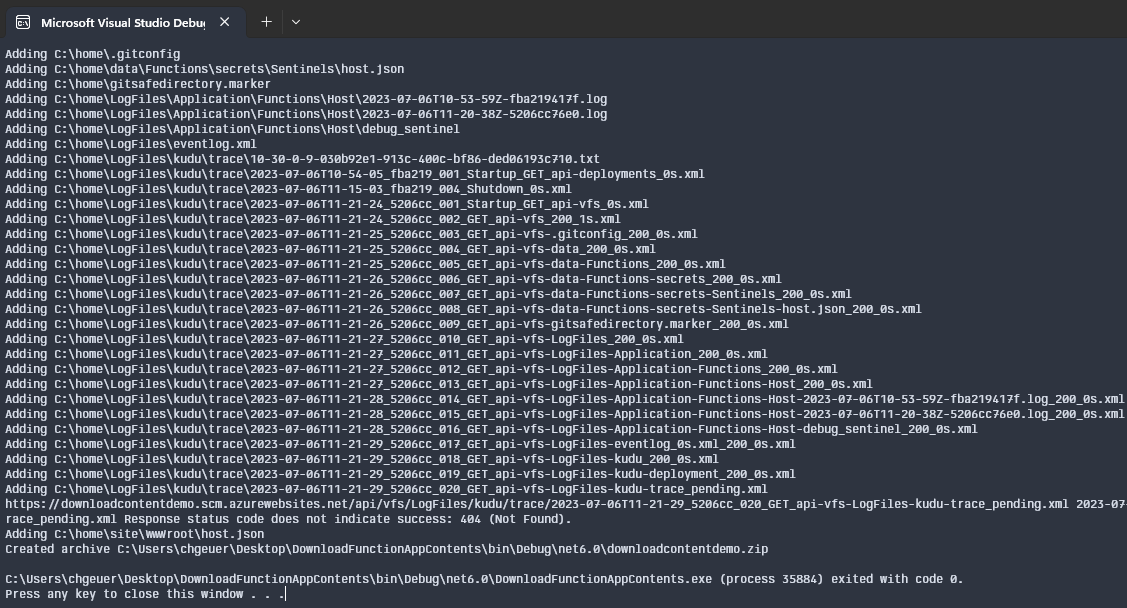Click the 008 Sentinels-host.json_200_0s.xml line

coord(464,310)
